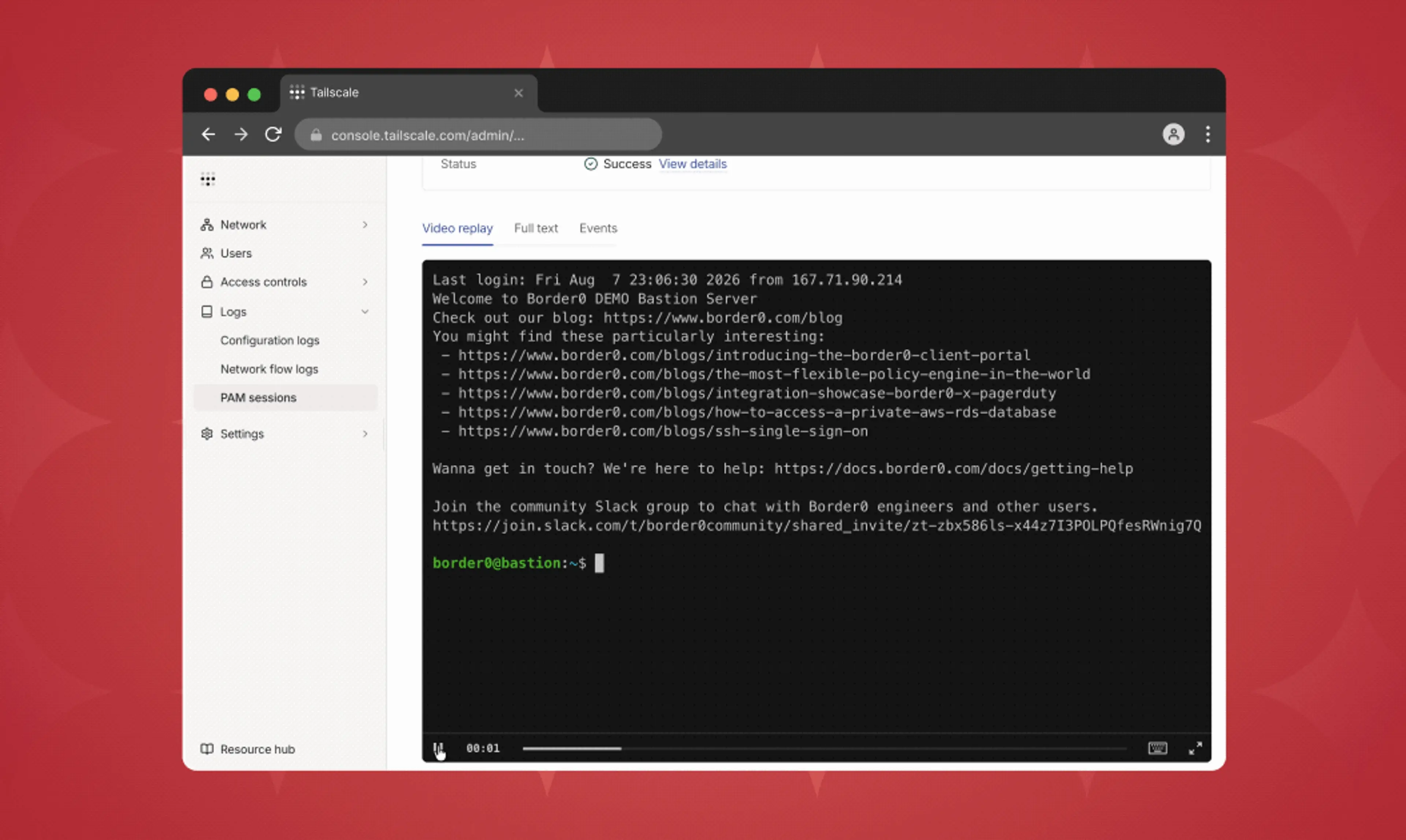Open the Events tab
This screenshot has height=840, width=1406.
click(598, 228)
